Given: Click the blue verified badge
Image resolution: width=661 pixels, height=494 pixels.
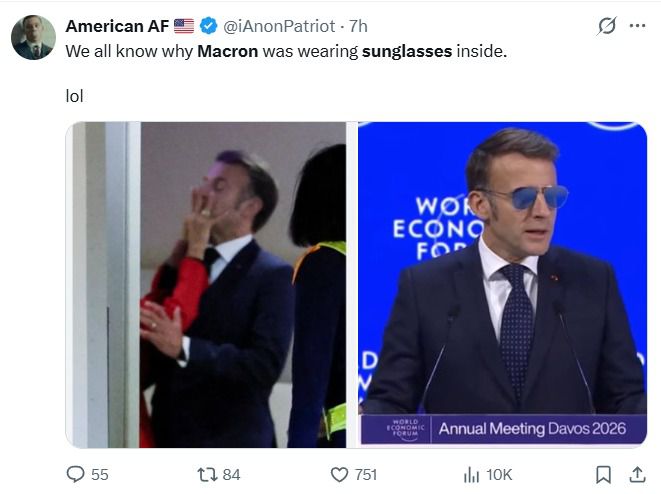Looking at the screenshot, I should coord(209,26).
